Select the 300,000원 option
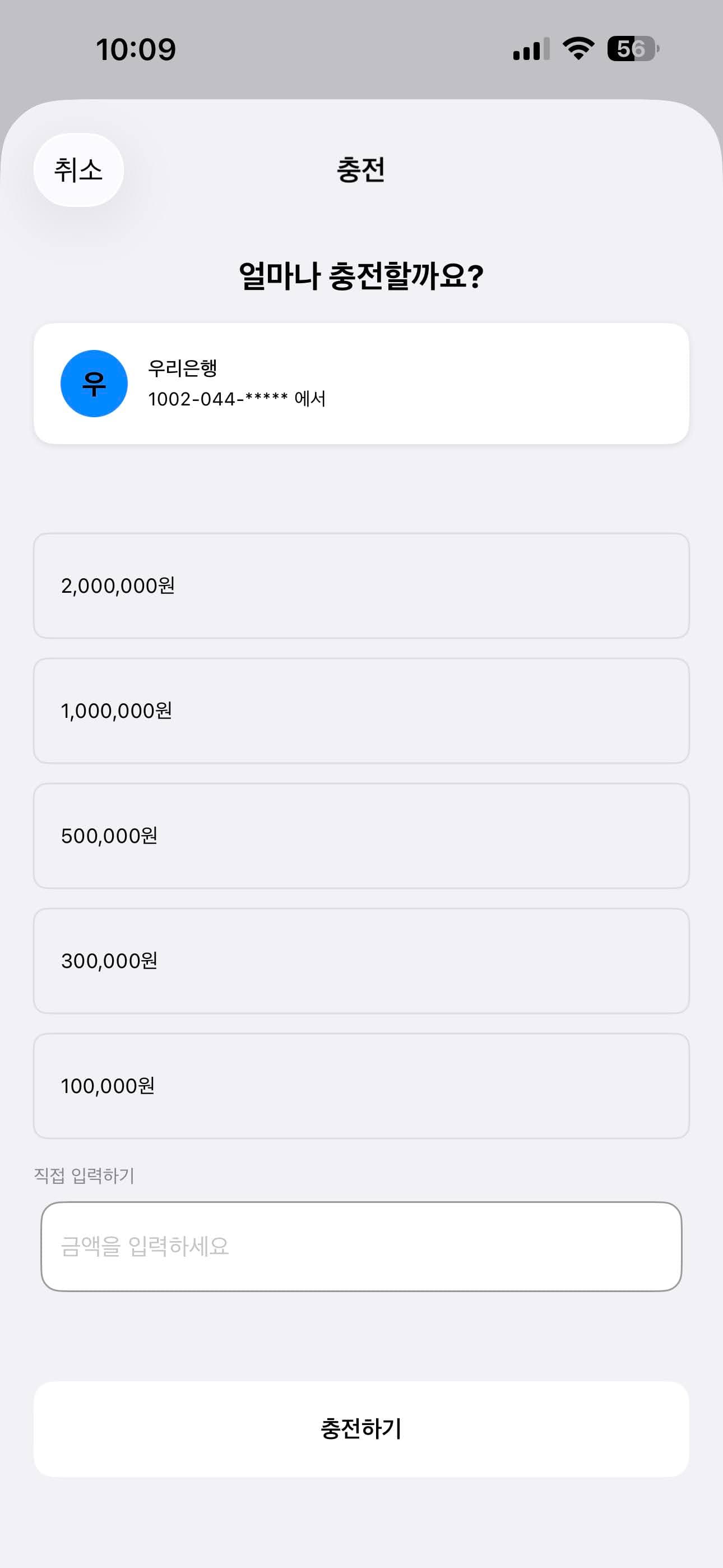Image resolution: width=723 pixels, height=1568 pixels. tap(361, 961)
